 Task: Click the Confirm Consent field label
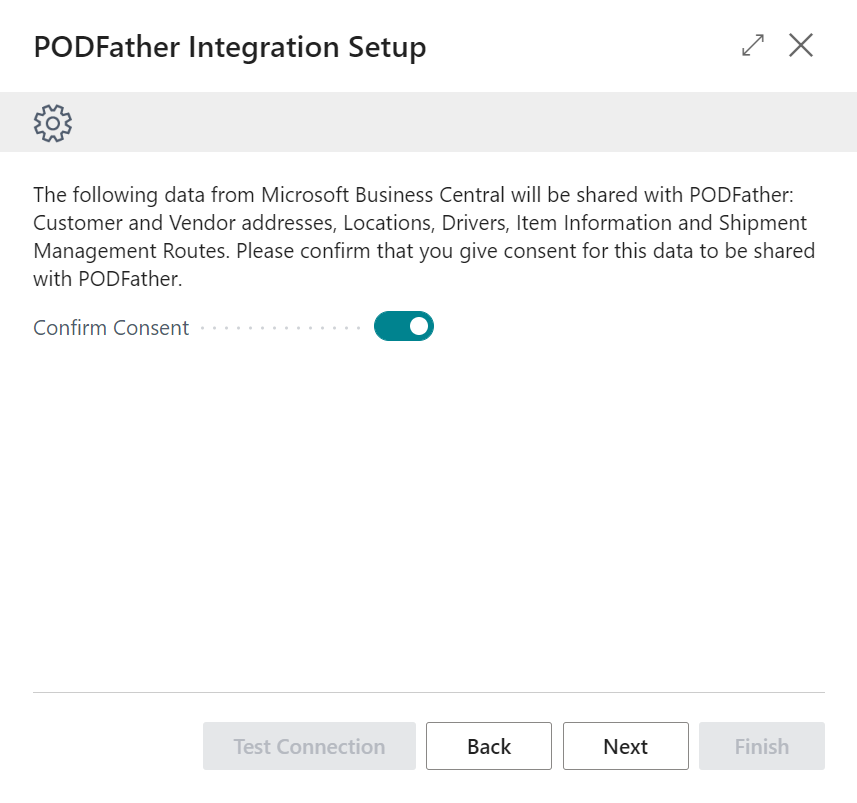(111, 327)
